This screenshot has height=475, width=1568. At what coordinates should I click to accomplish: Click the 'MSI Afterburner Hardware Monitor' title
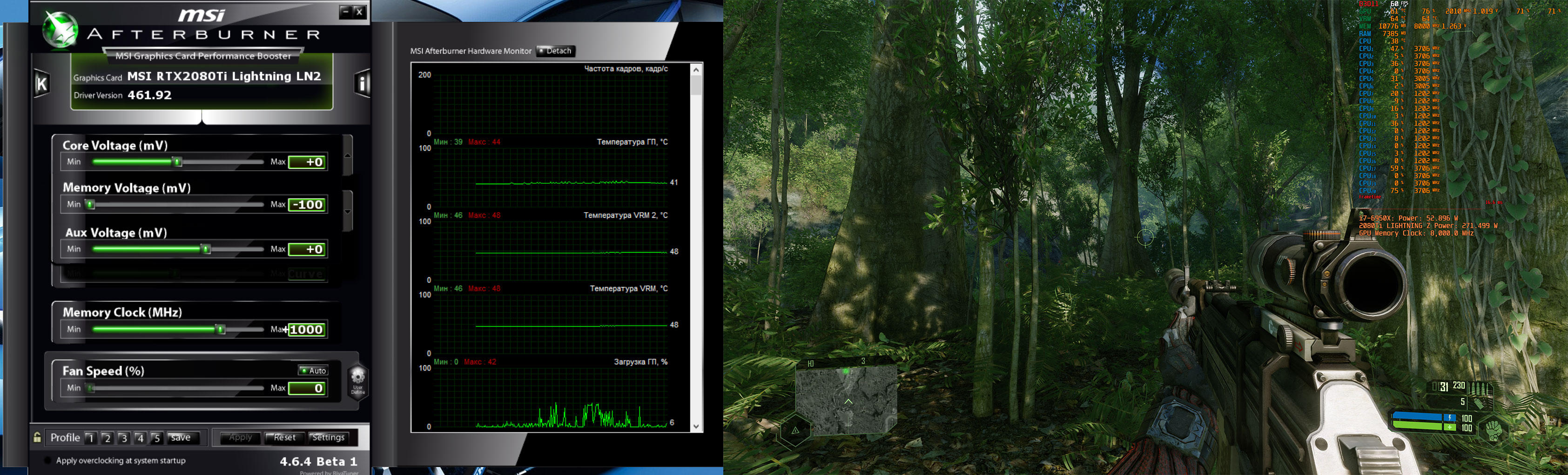(x=471, y=51)
